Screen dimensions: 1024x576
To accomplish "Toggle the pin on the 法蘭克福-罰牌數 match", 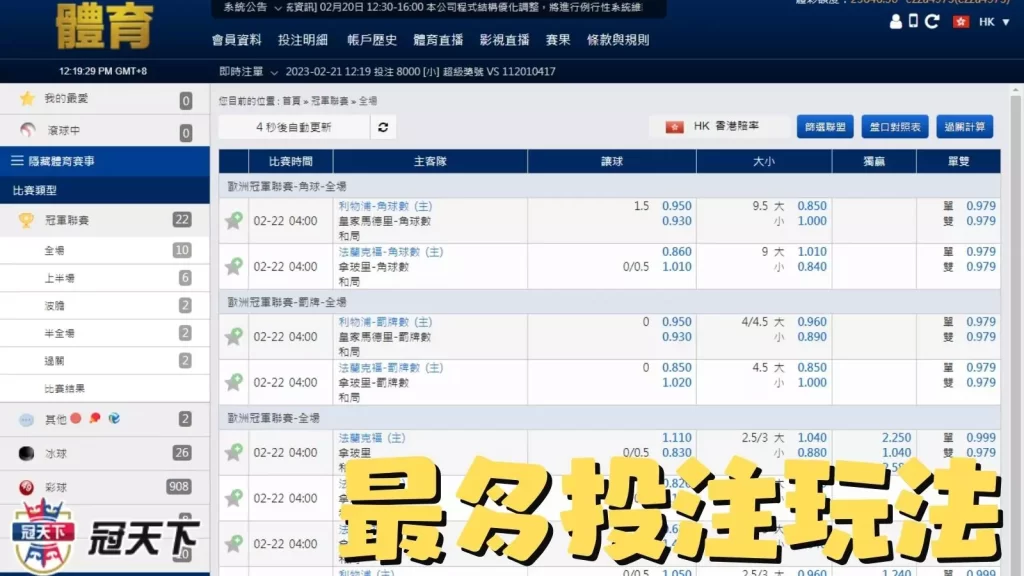I will 232,381.
